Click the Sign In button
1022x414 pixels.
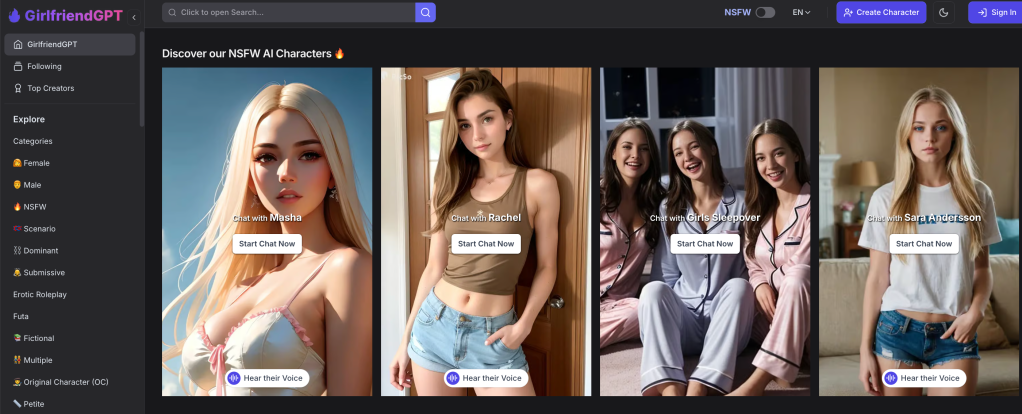tap(995, 12)
